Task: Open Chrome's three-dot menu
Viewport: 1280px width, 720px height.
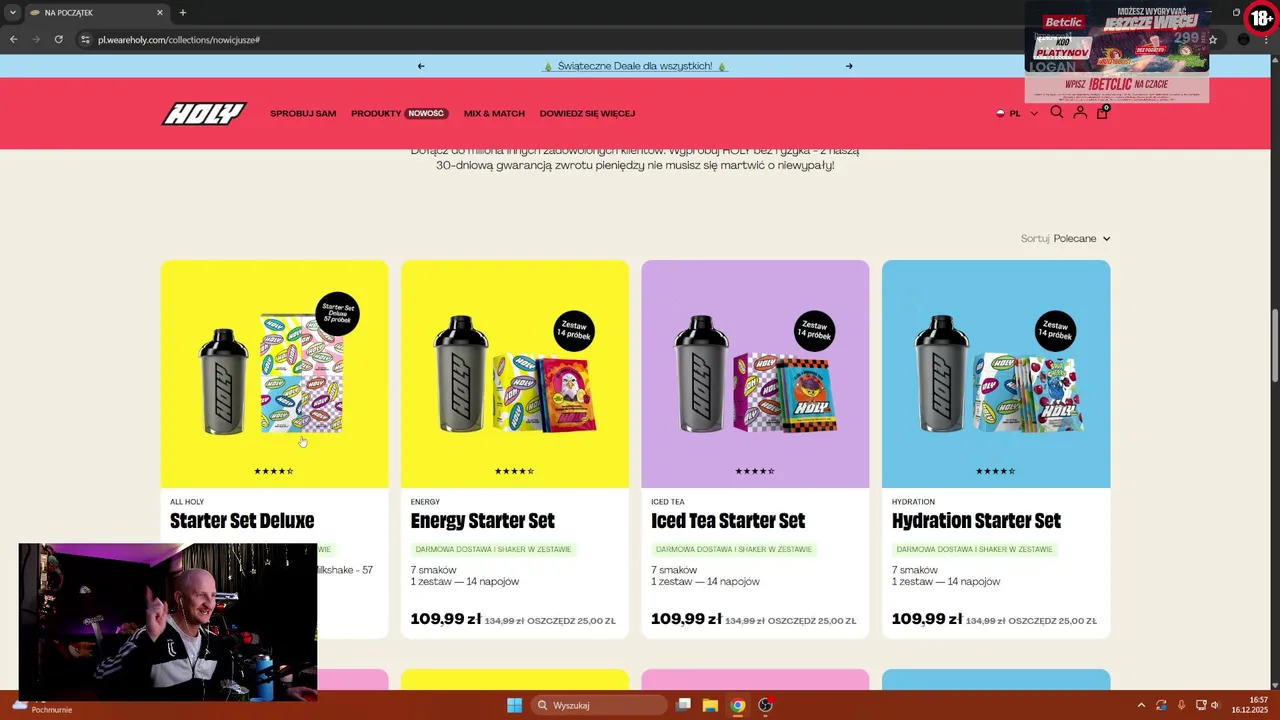Action: pos(1266,39)
